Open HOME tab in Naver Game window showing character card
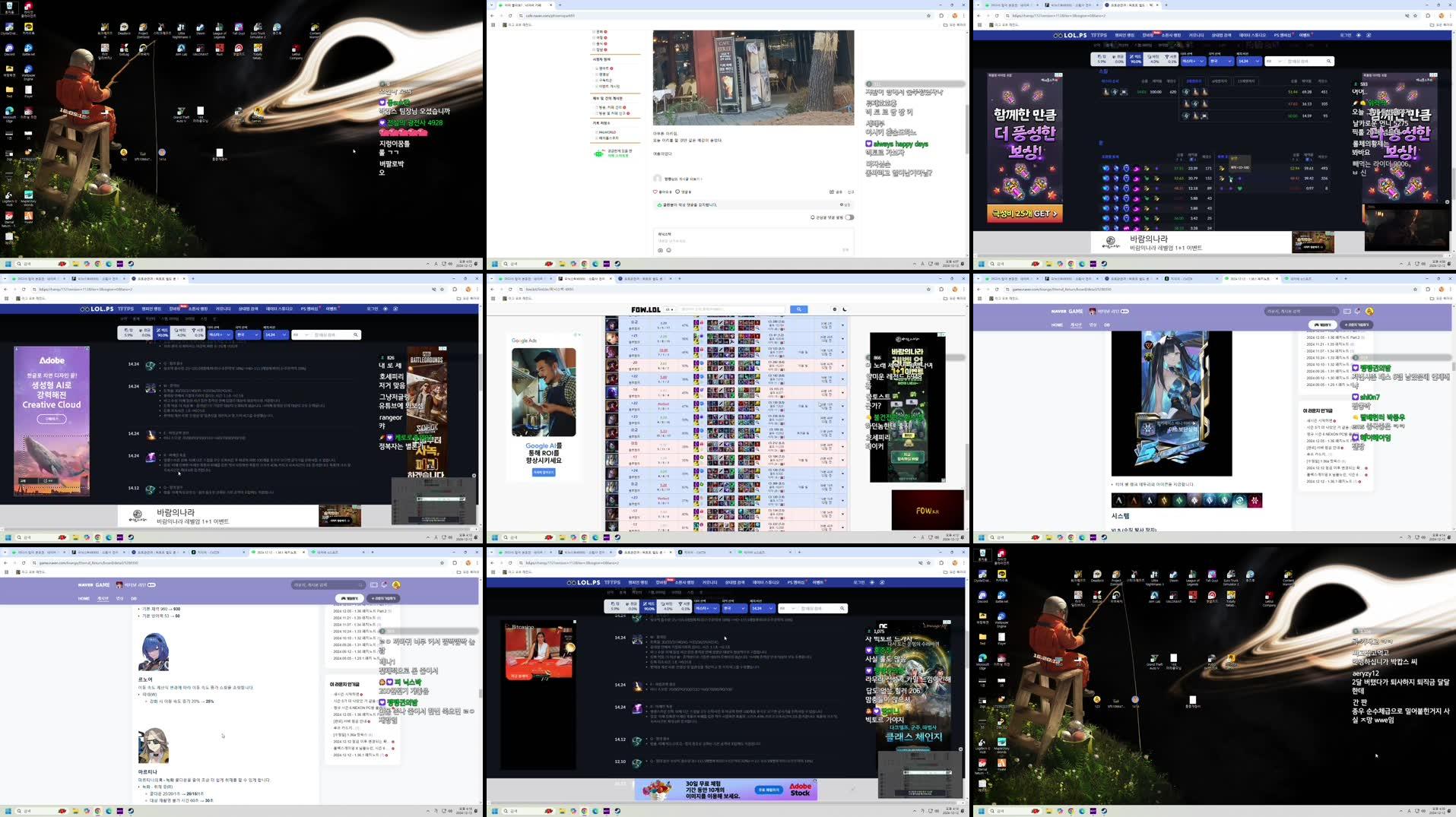1456x817 pixels. [x=1057, y=325]
